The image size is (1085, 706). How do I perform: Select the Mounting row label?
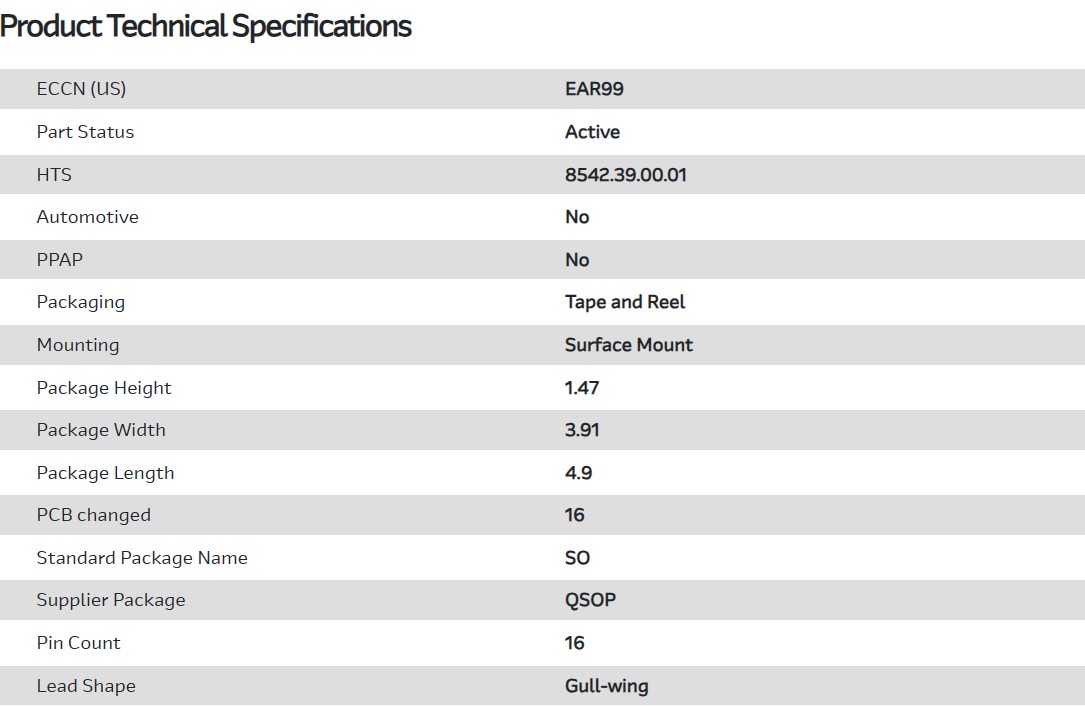77,345
